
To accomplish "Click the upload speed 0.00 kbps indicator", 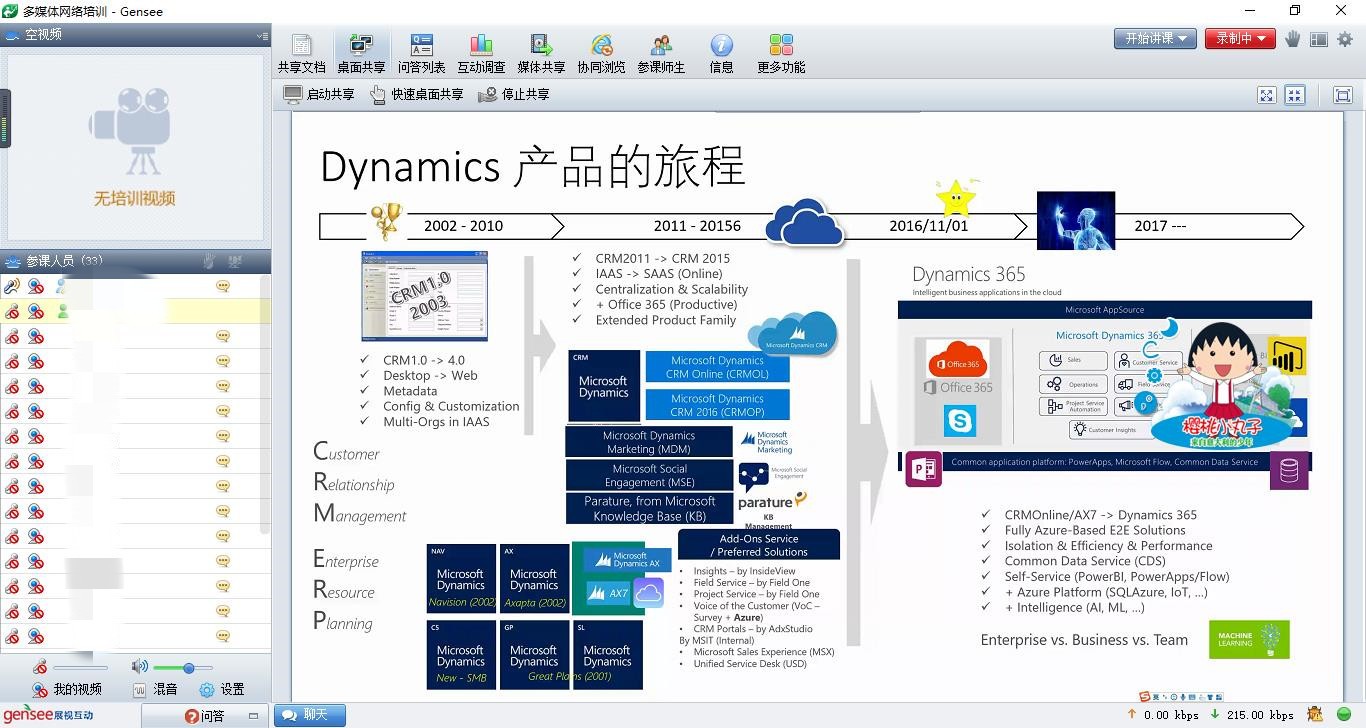I will (1163, 715).
